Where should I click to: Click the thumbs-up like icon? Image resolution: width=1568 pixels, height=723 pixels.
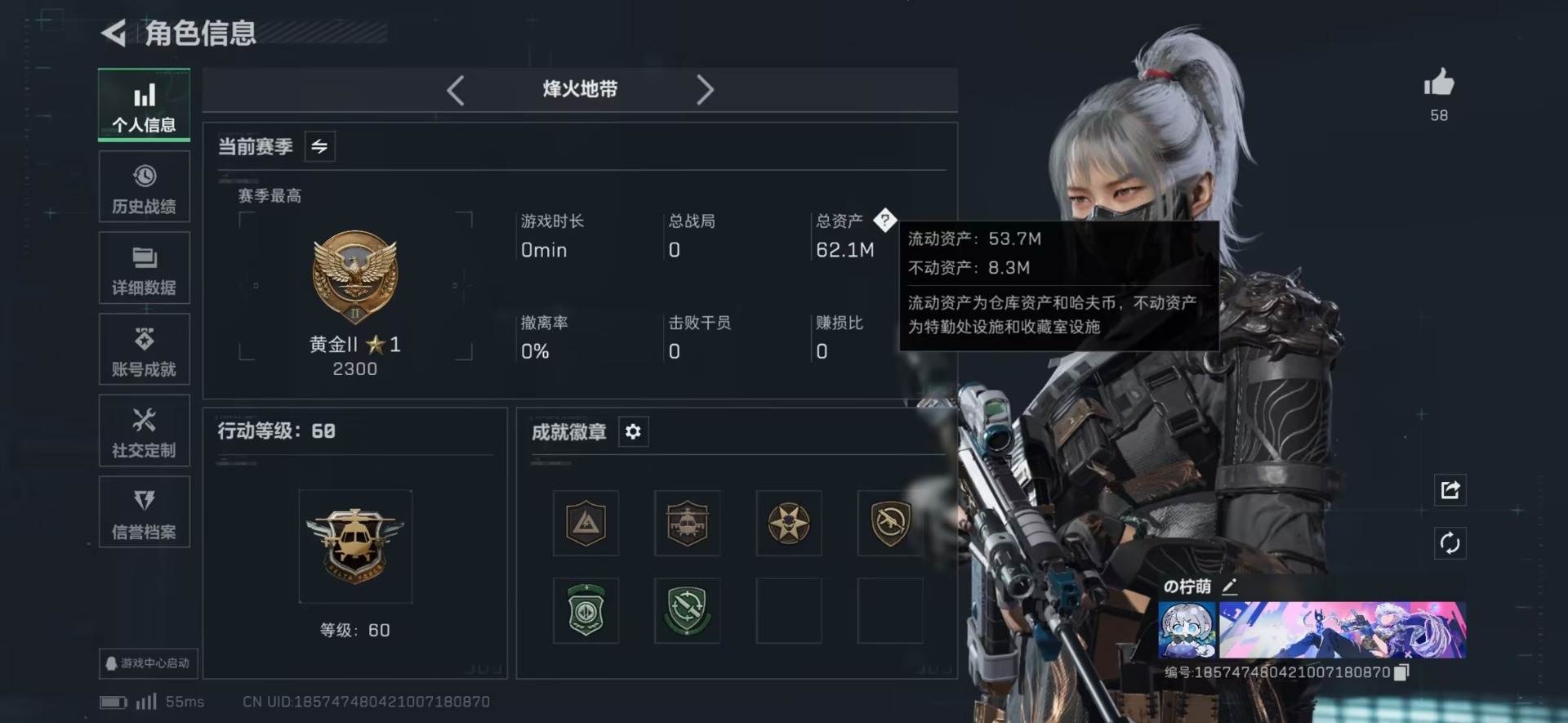point(1439,83)
